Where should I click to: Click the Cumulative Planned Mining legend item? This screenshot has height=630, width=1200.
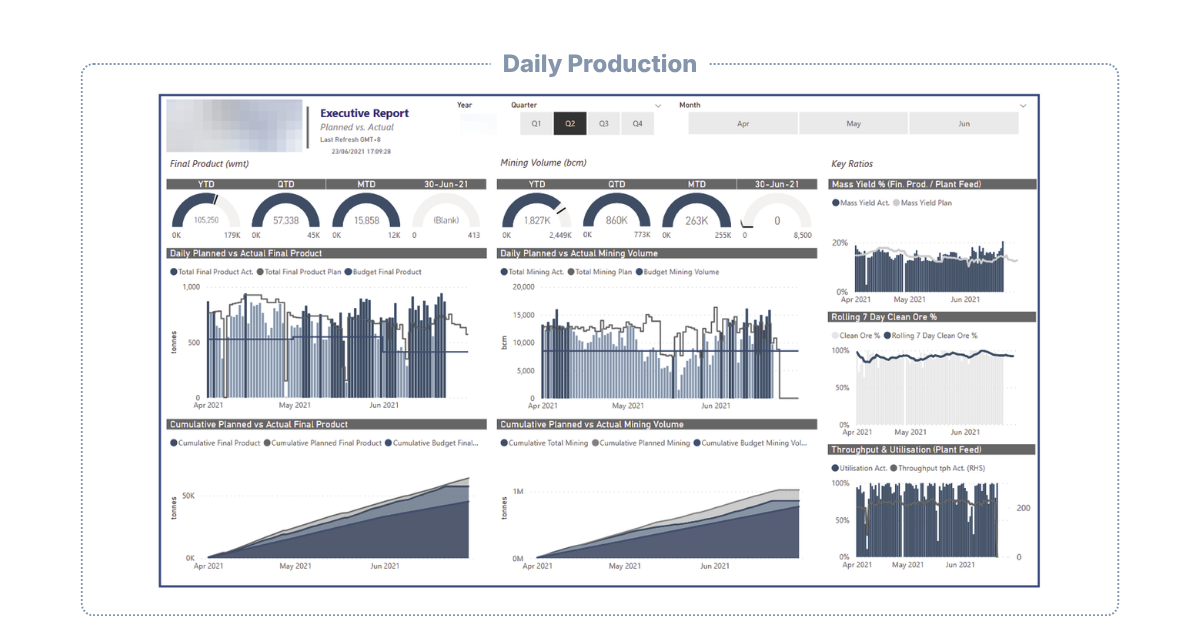tap(642, 443)
